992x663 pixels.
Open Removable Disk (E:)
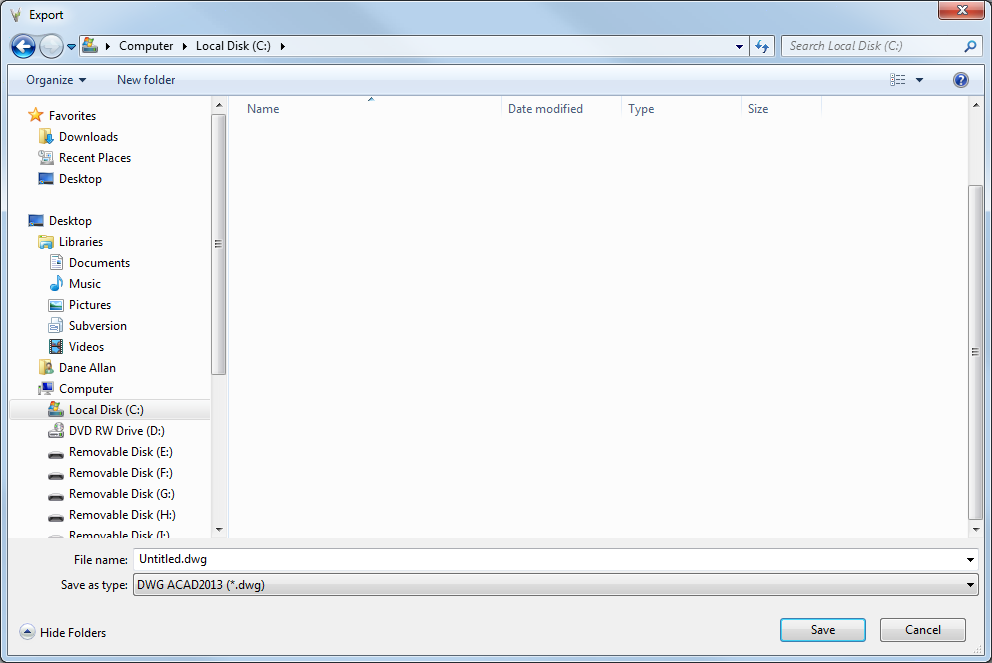point(121,452)
